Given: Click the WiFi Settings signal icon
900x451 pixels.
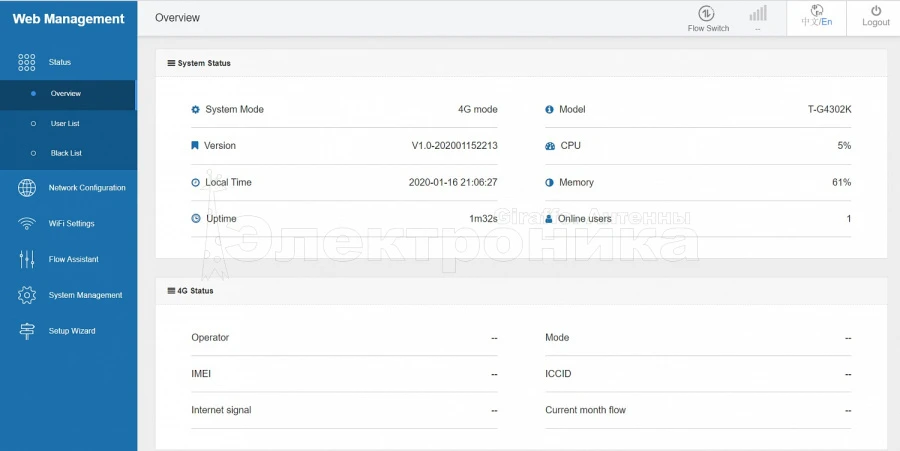Looking at the screenshot, I should click(x=27, y=224).
